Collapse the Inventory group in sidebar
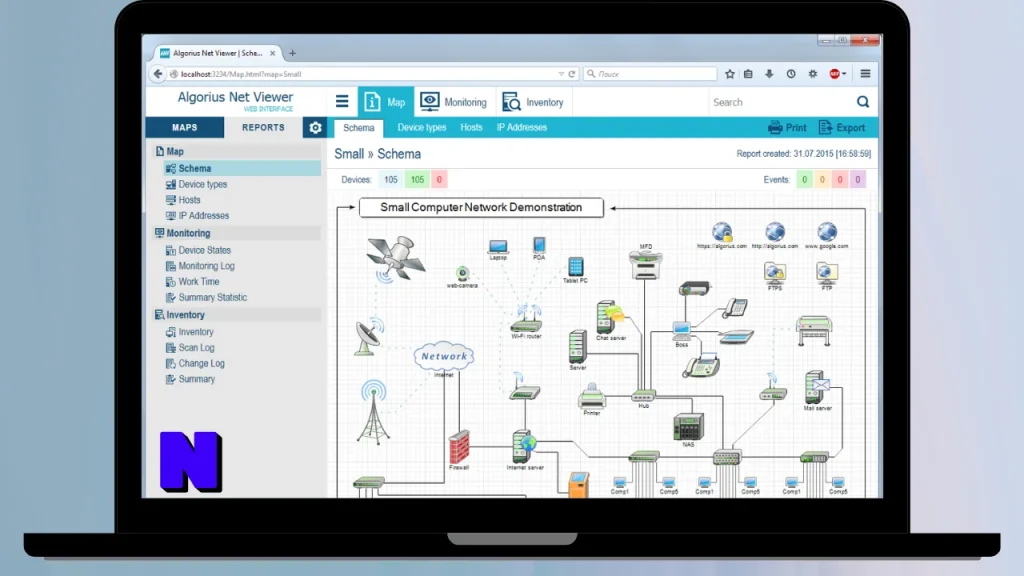The width and height of the screenshot is (1024, 576). point(236,315)
